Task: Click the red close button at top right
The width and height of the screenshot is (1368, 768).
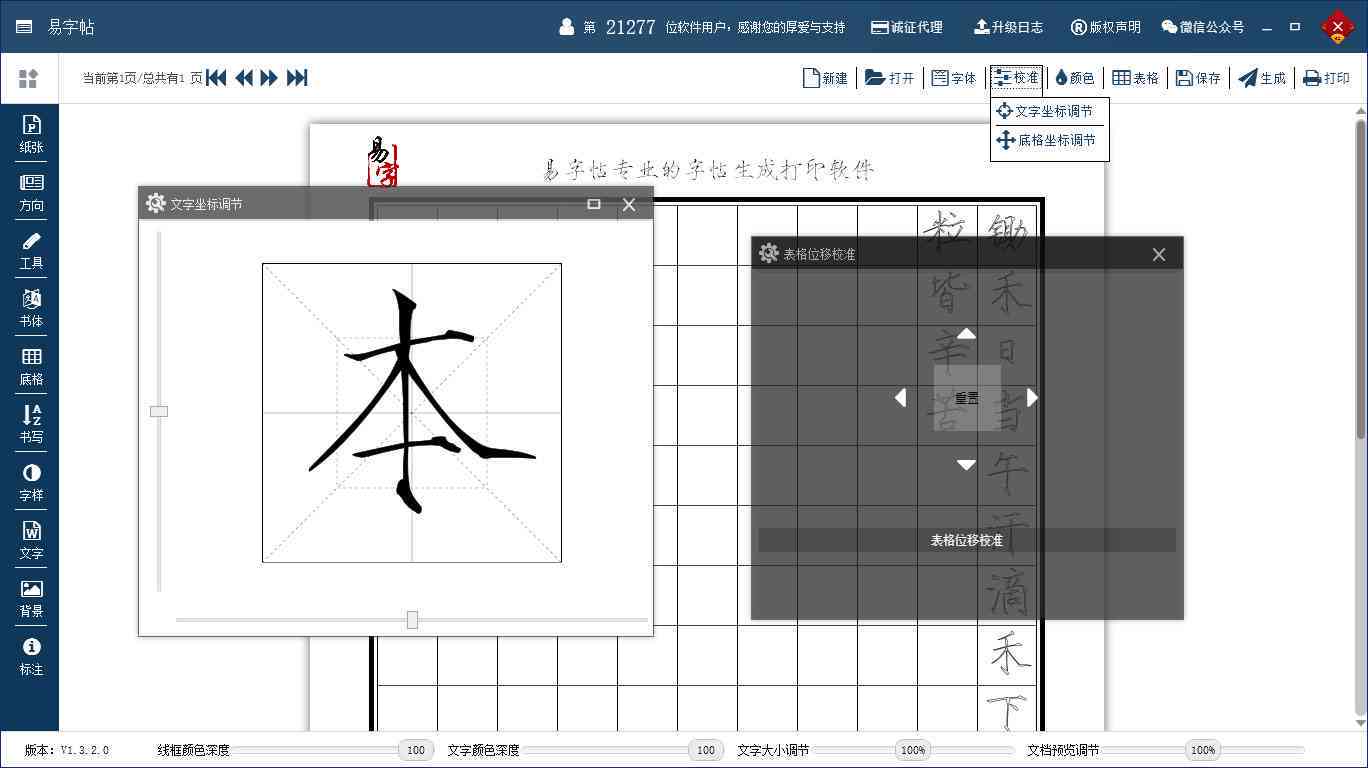Action: (1338, 27)
